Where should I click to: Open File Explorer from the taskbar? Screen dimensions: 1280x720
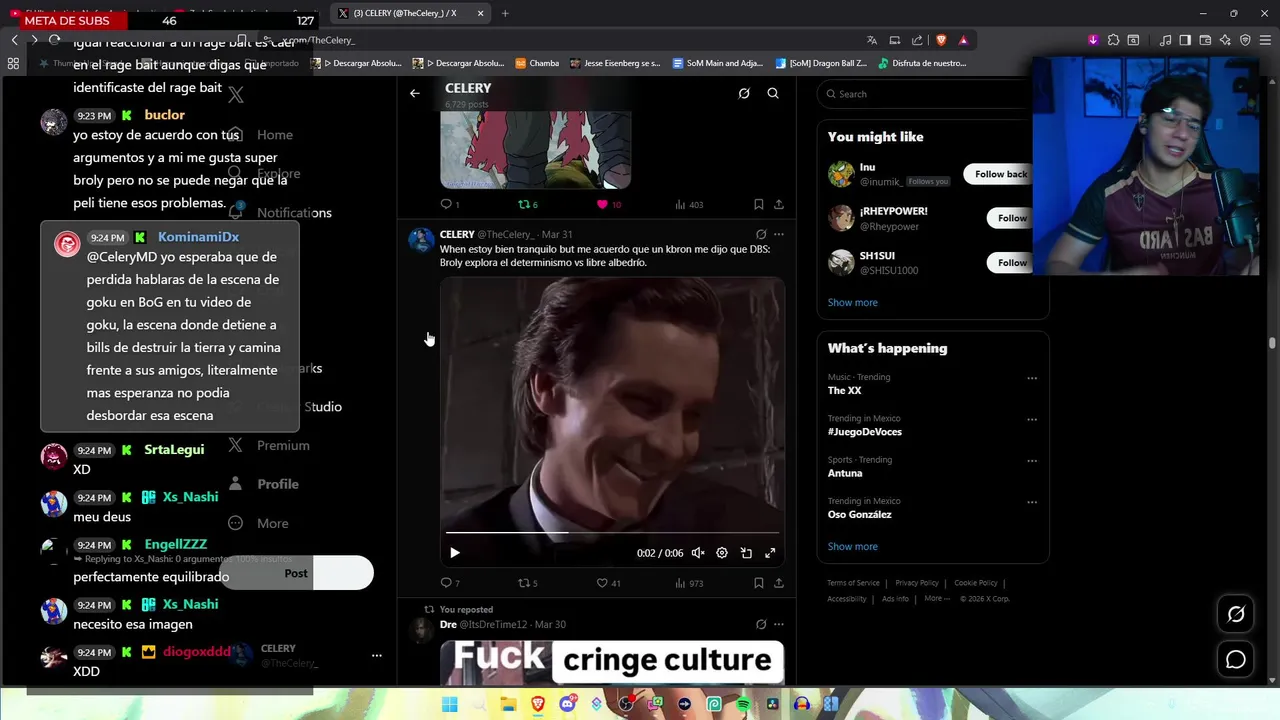pos(508,704)
